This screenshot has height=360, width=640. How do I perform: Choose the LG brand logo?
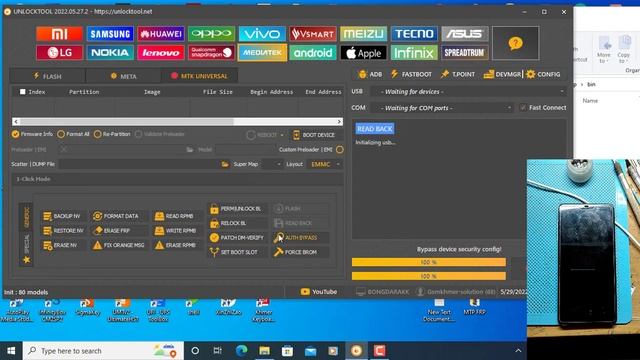pos(59,53)
